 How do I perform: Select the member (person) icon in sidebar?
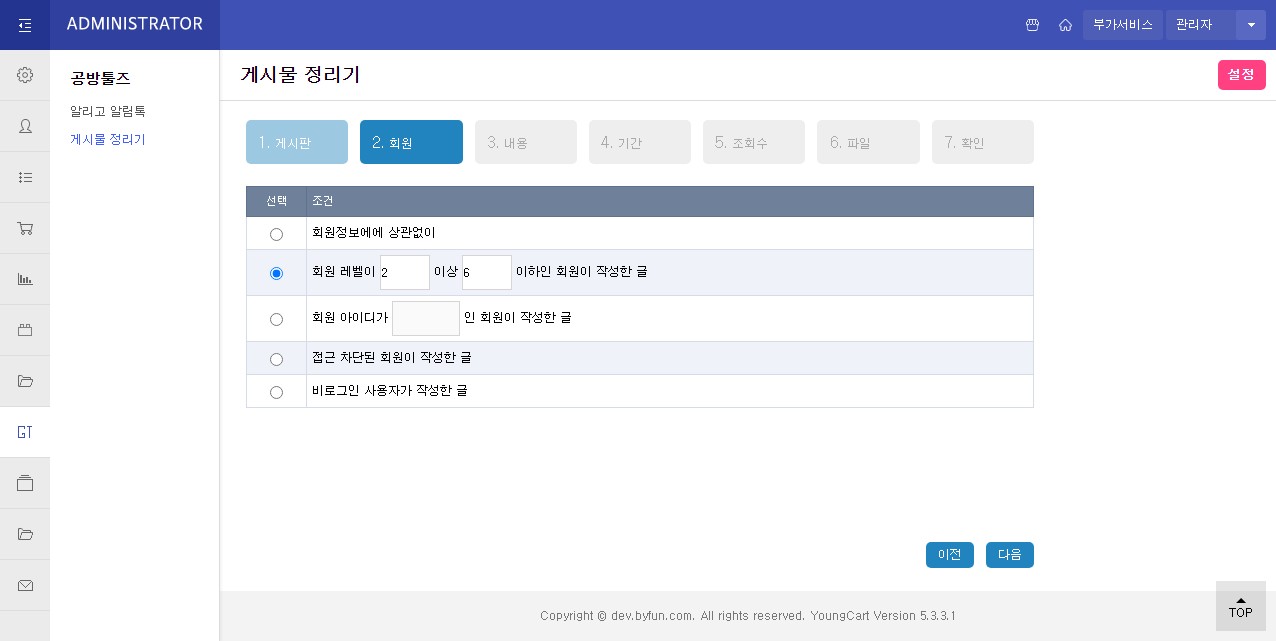[x=25, y=126]
